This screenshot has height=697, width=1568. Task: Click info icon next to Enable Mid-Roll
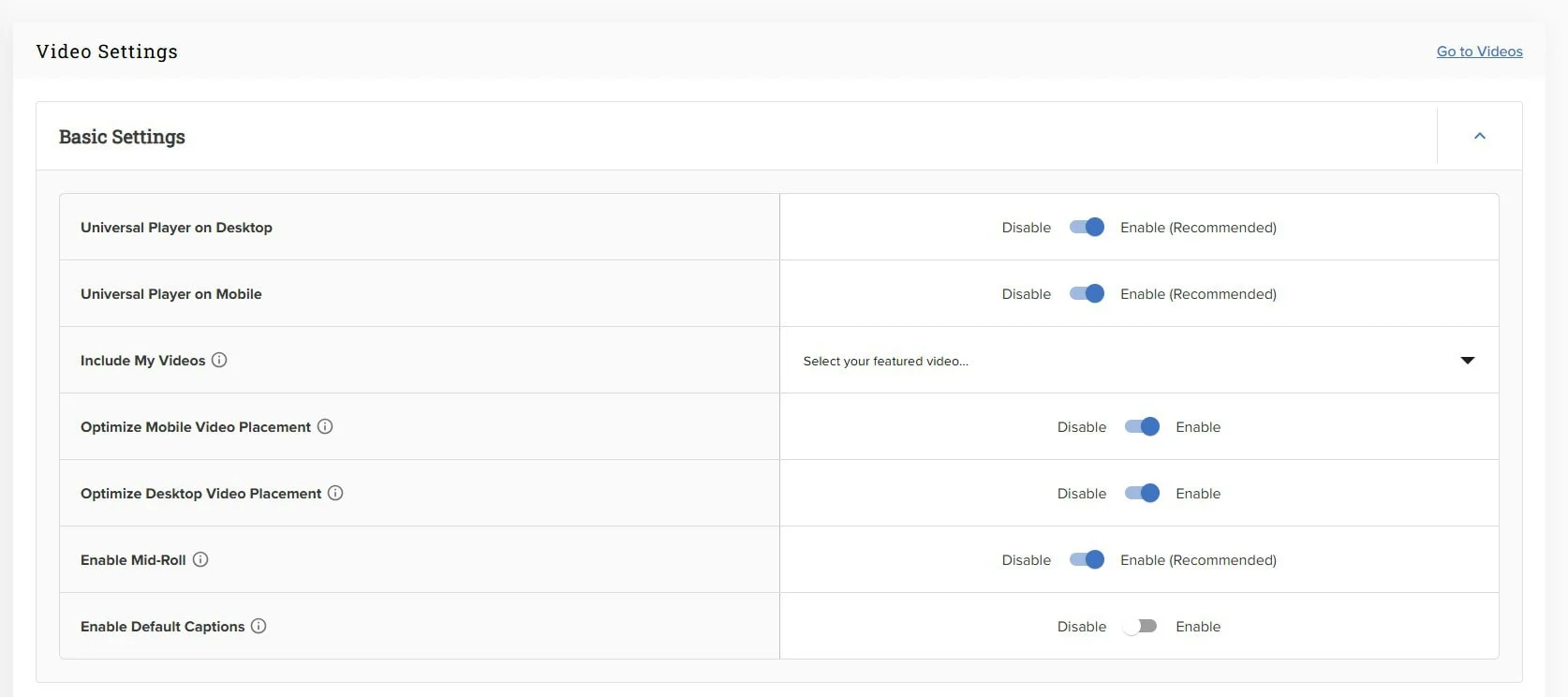coord(200,559)
